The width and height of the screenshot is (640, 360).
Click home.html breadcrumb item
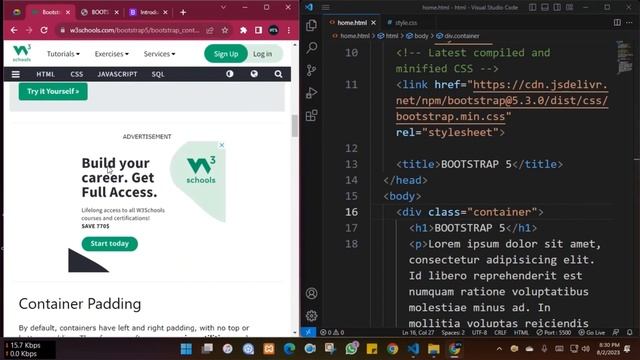click(x=351, y=36)
